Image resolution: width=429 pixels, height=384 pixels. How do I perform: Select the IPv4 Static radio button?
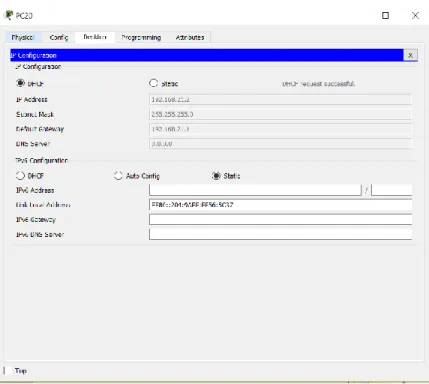click(x=153, y=83)
